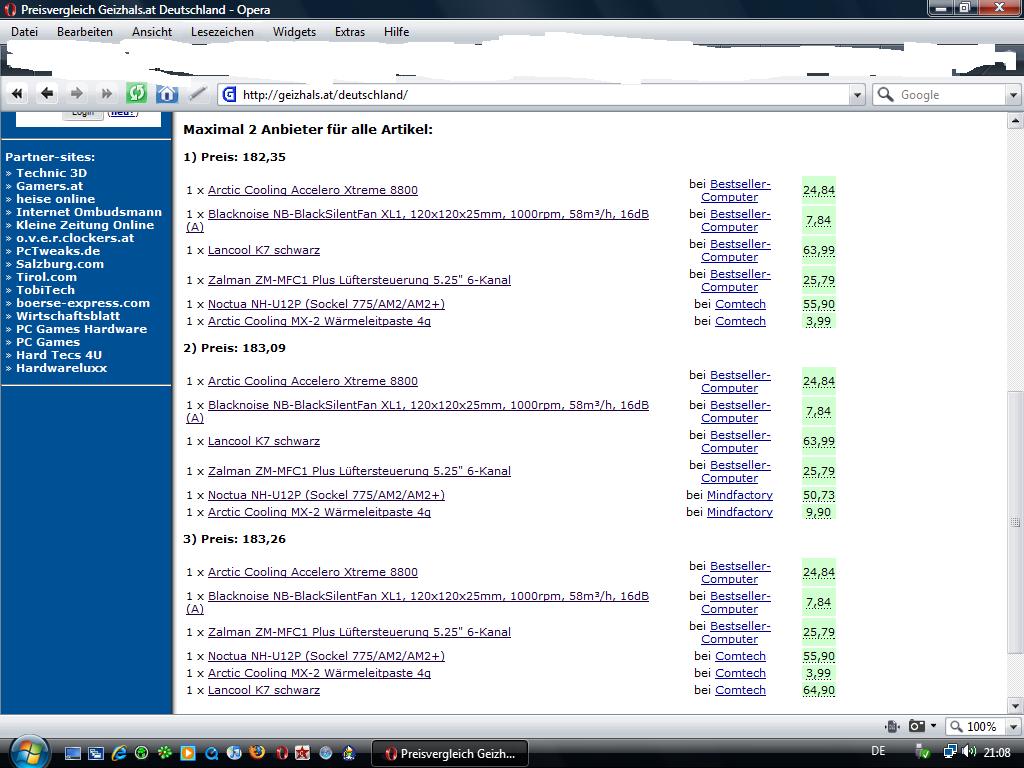Click the blue Q QuickTime quick launch icon
The image size is (1024, 768).
(212, 753)
